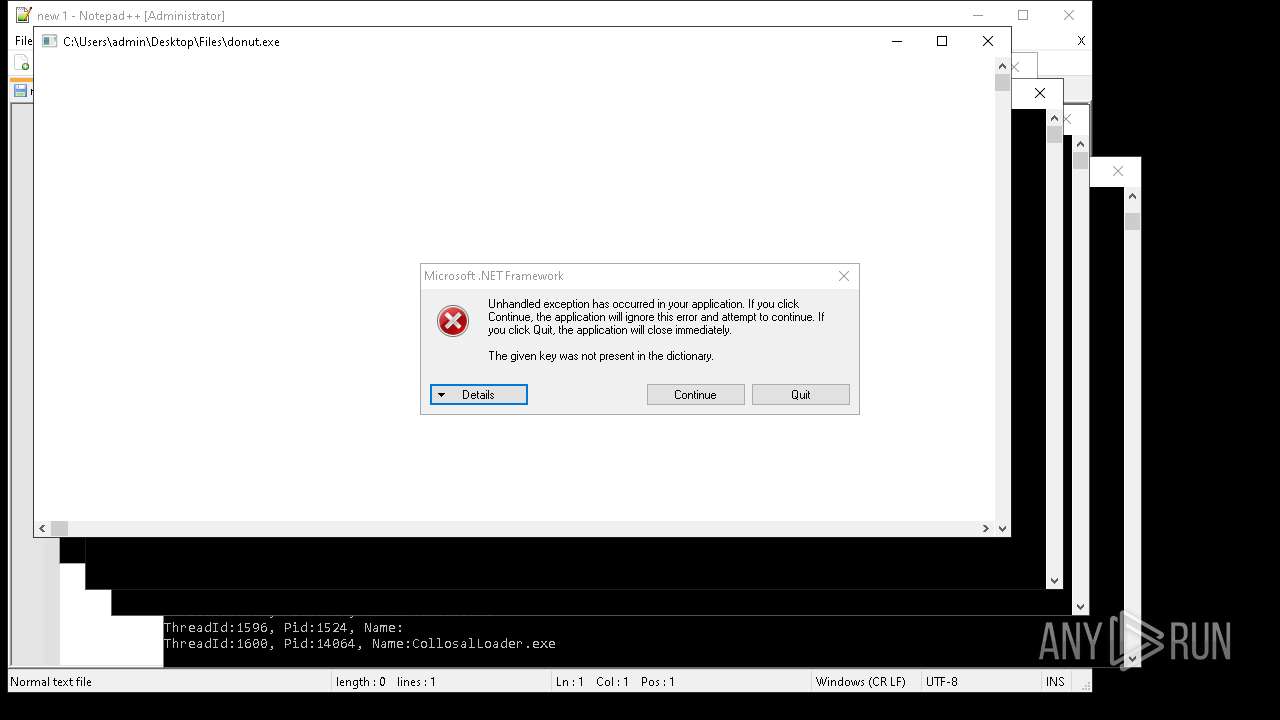Close the rightmost console window
The image size is (1280, 720).
[1118, 171]
